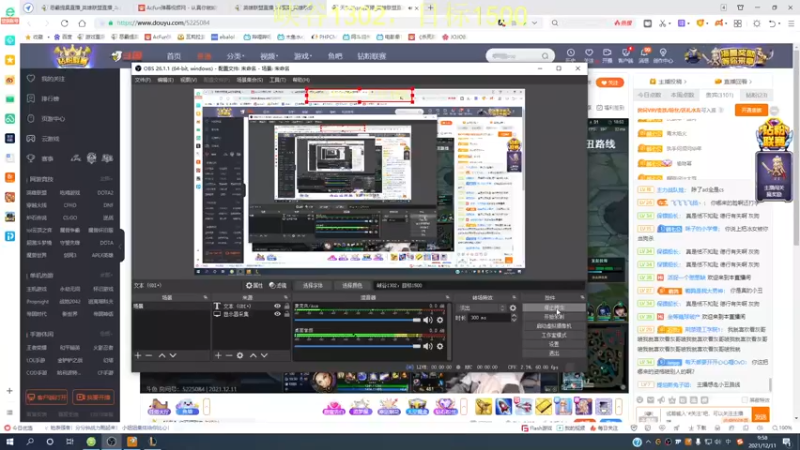Pop out the Audio Mixer dock panel
The image size is (800, 450).
447,297
